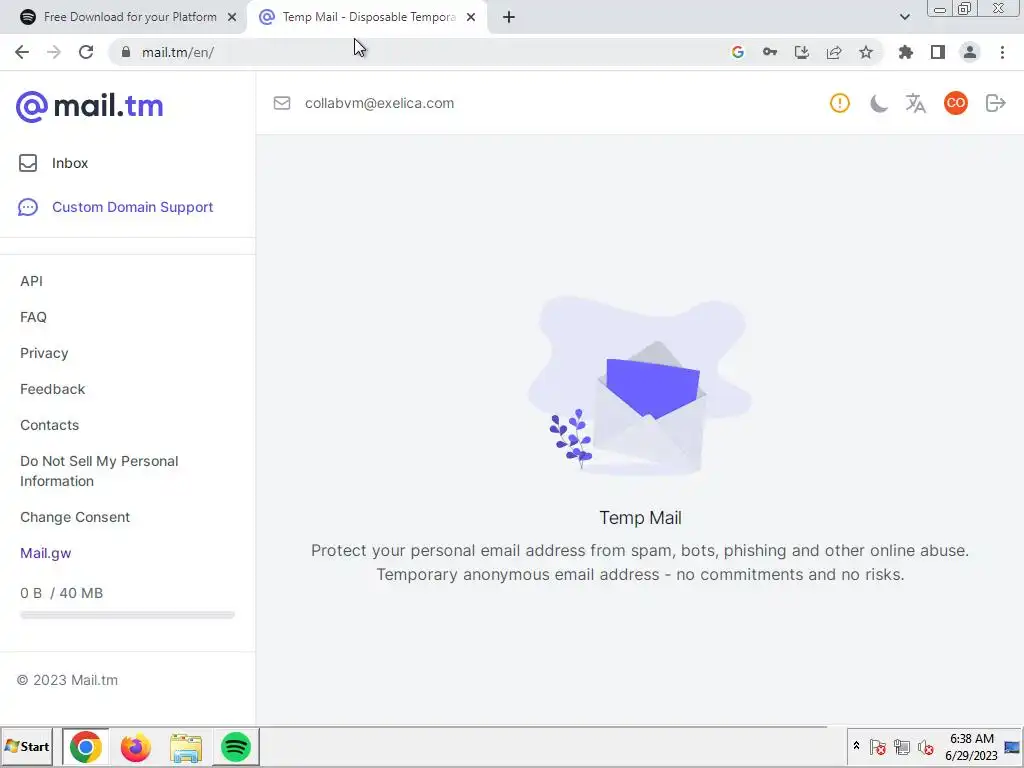1024x768 pixels.
Task: Click the Chrome taskbar icon
Action: pos(86,746)
